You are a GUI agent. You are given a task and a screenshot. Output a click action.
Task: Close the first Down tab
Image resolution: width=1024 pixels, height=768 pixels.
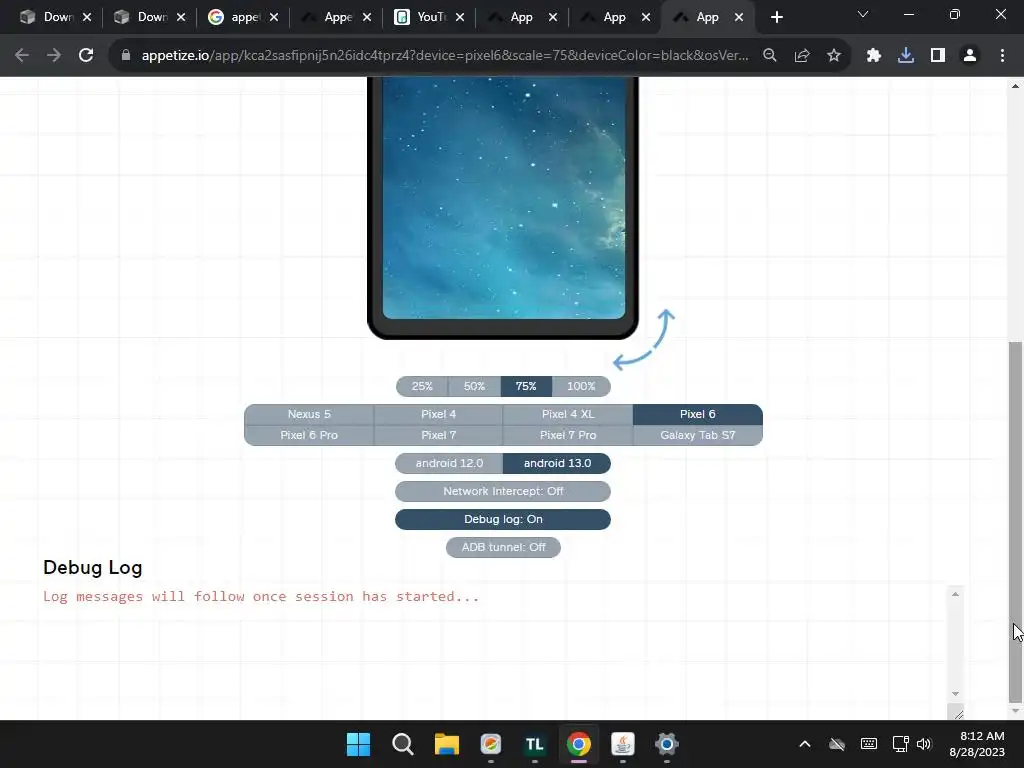tap(87, 17)
